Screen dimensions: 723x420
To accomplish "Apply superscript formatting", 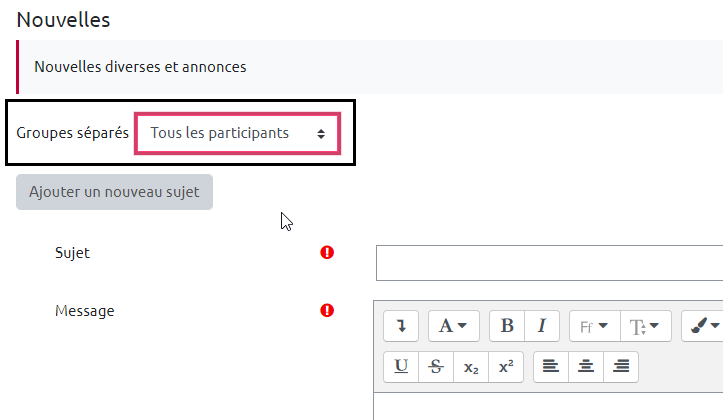I will point(505,367).
